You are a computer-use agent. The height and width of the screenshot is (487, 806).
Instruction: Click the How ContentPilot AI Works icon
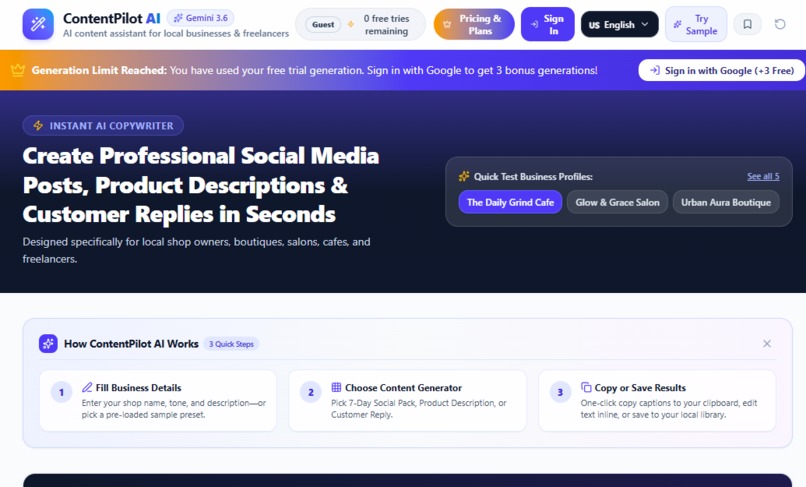click(48, 344)
